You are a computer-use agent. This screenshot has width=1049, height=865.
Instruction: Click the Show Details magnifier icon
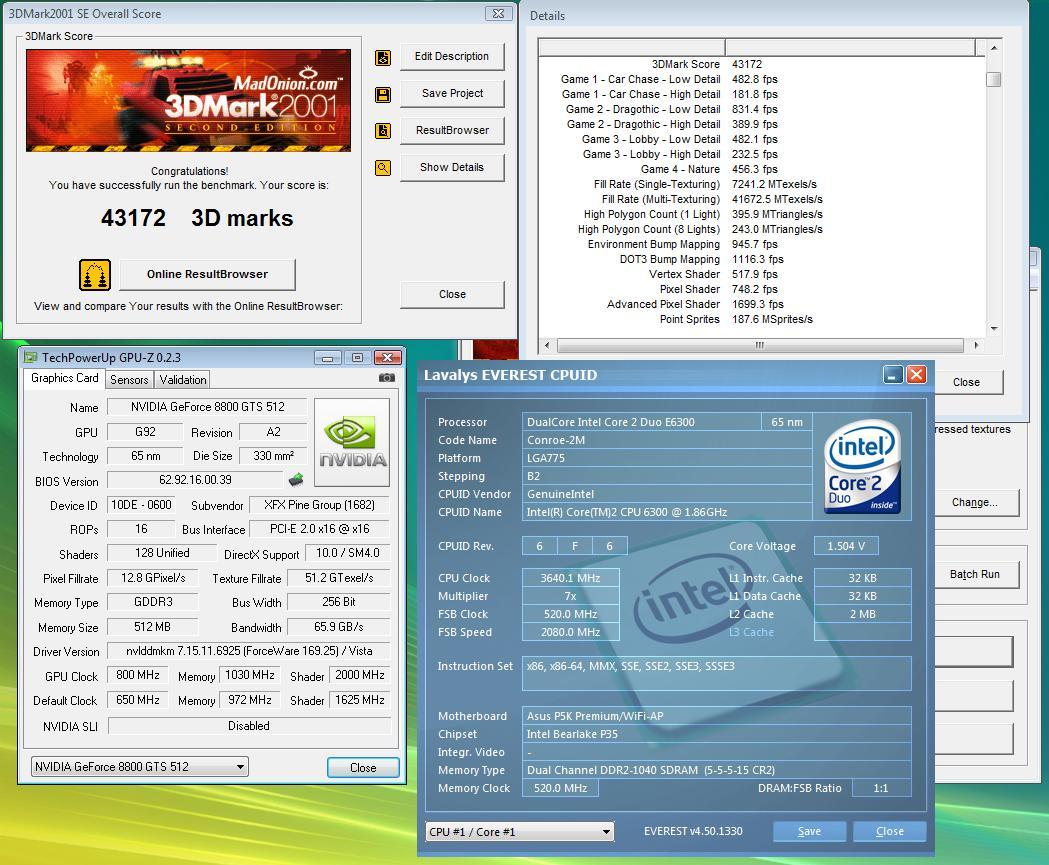point(383,168)
